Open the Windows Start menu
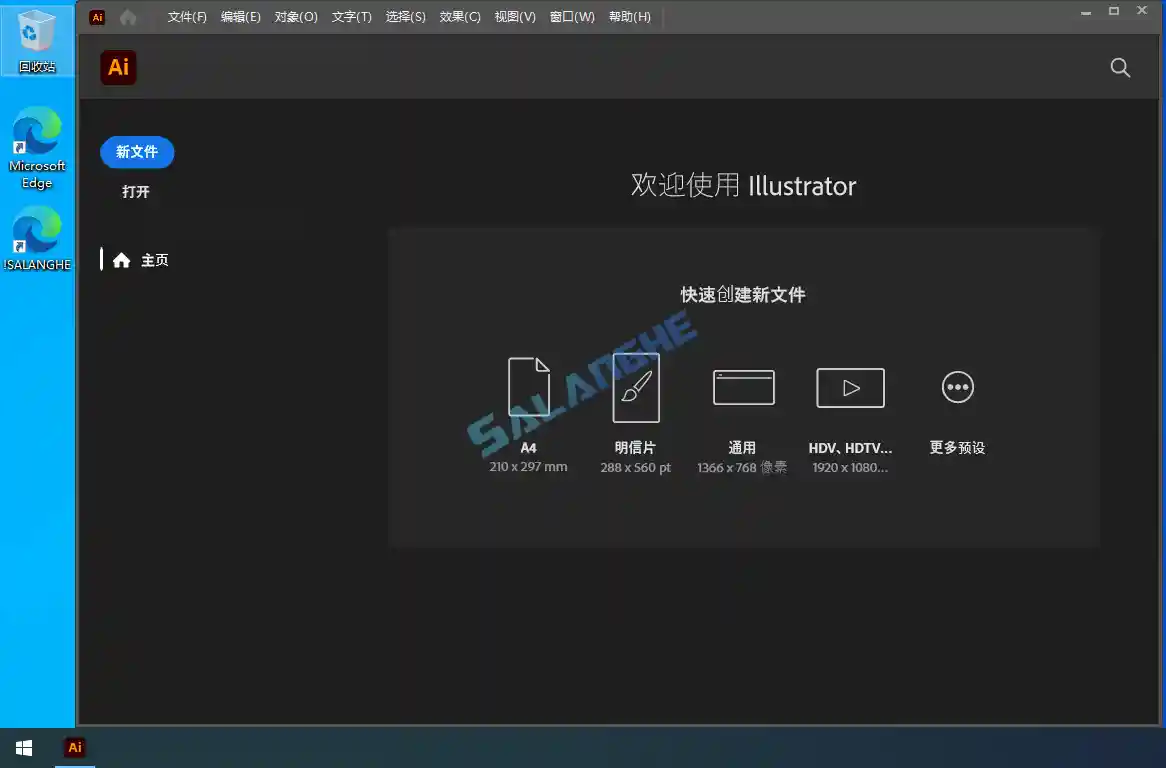The image size is (1166, 768). click(x=23, y=747)
